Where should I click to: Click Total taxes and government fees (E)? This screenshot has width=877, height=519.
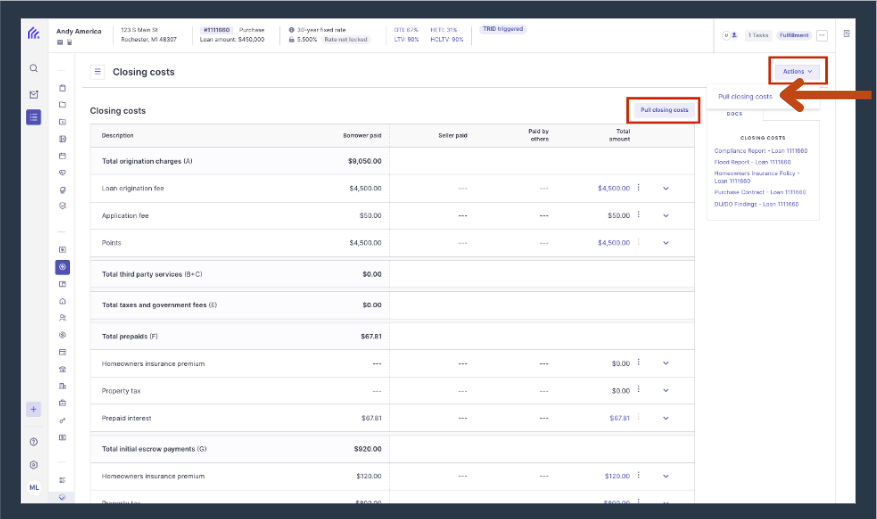click(392, 305)
